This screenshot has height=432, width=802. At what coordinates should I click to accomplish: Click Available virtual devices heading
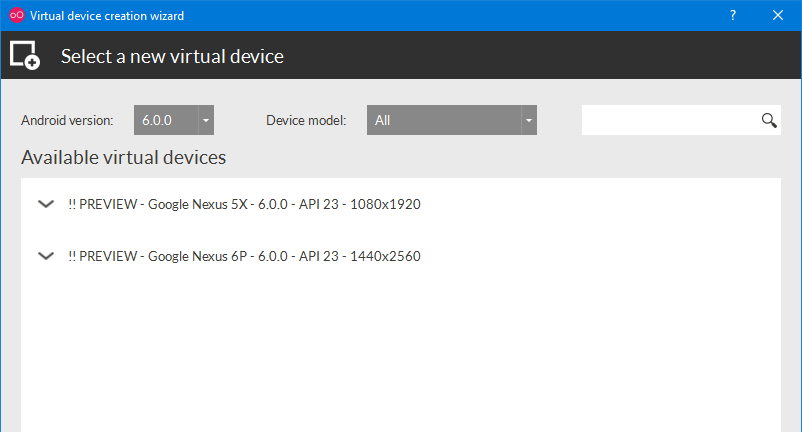[123, 157]
